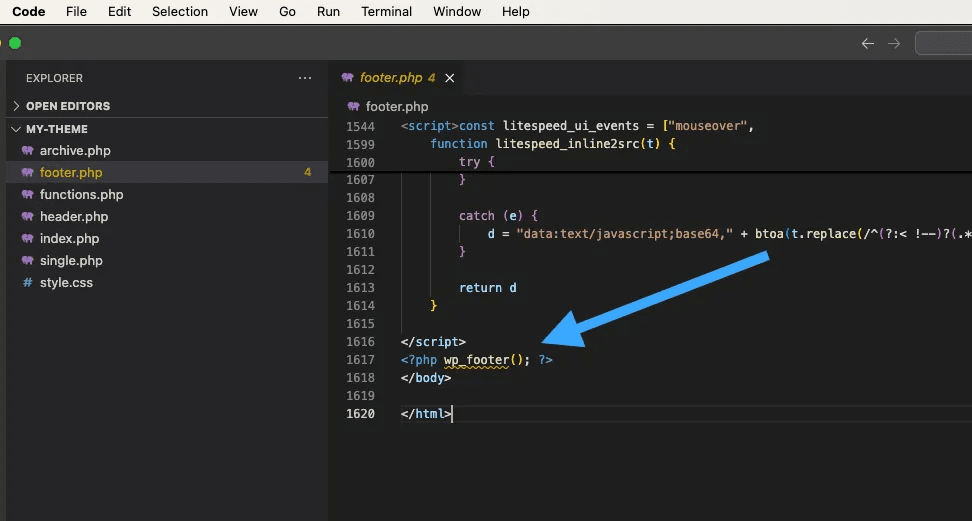Viewport: 972px width, 521px height.
Task: Click the green window zoom button
Action: (x=15, y=43)
